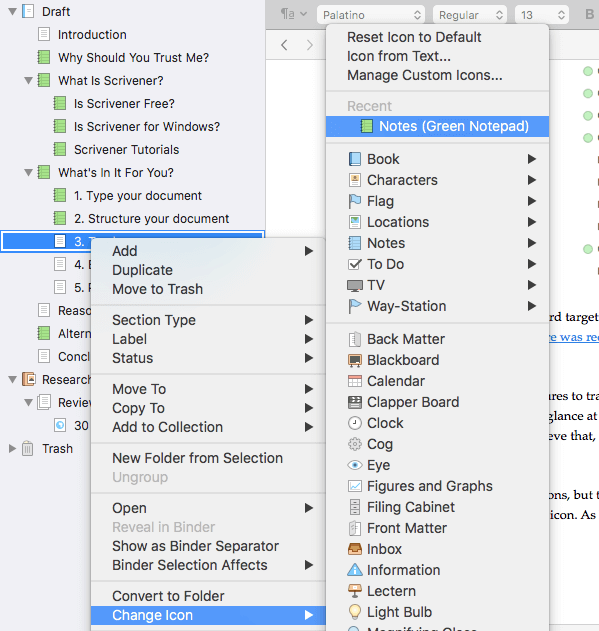
Task: Click Manage Custom Icons...
Action: pos(437,75)
